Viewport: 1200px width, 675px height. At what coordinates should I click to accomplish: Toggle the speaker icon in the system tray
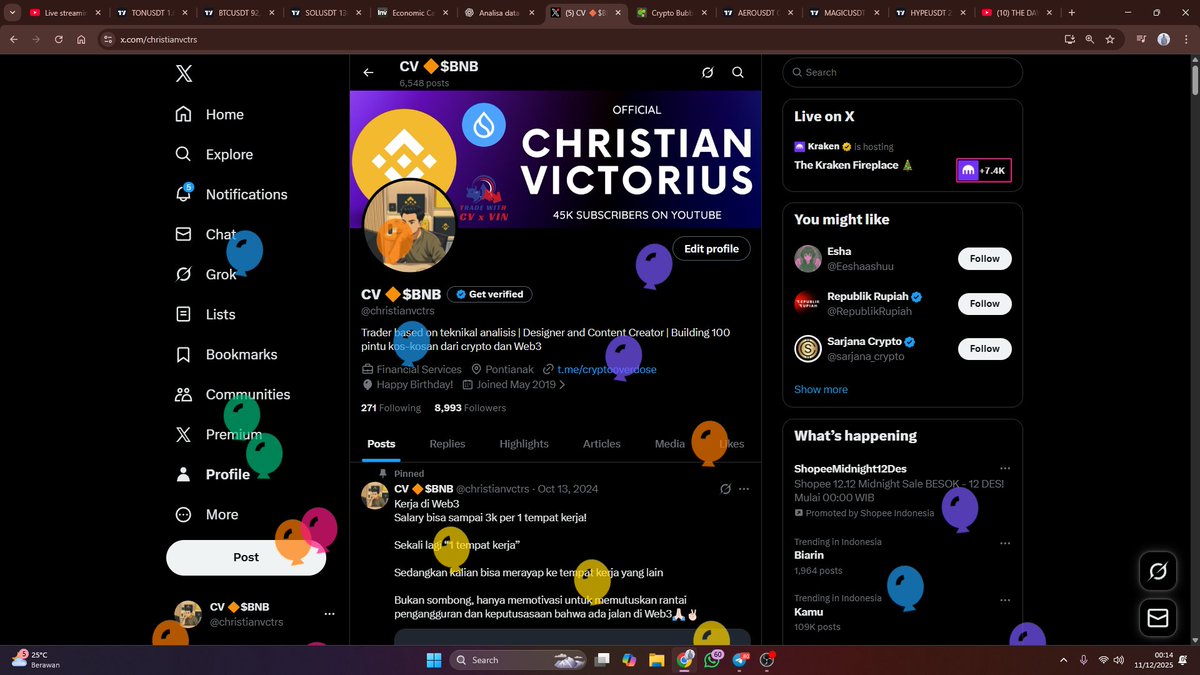[x=1118, y=660]
